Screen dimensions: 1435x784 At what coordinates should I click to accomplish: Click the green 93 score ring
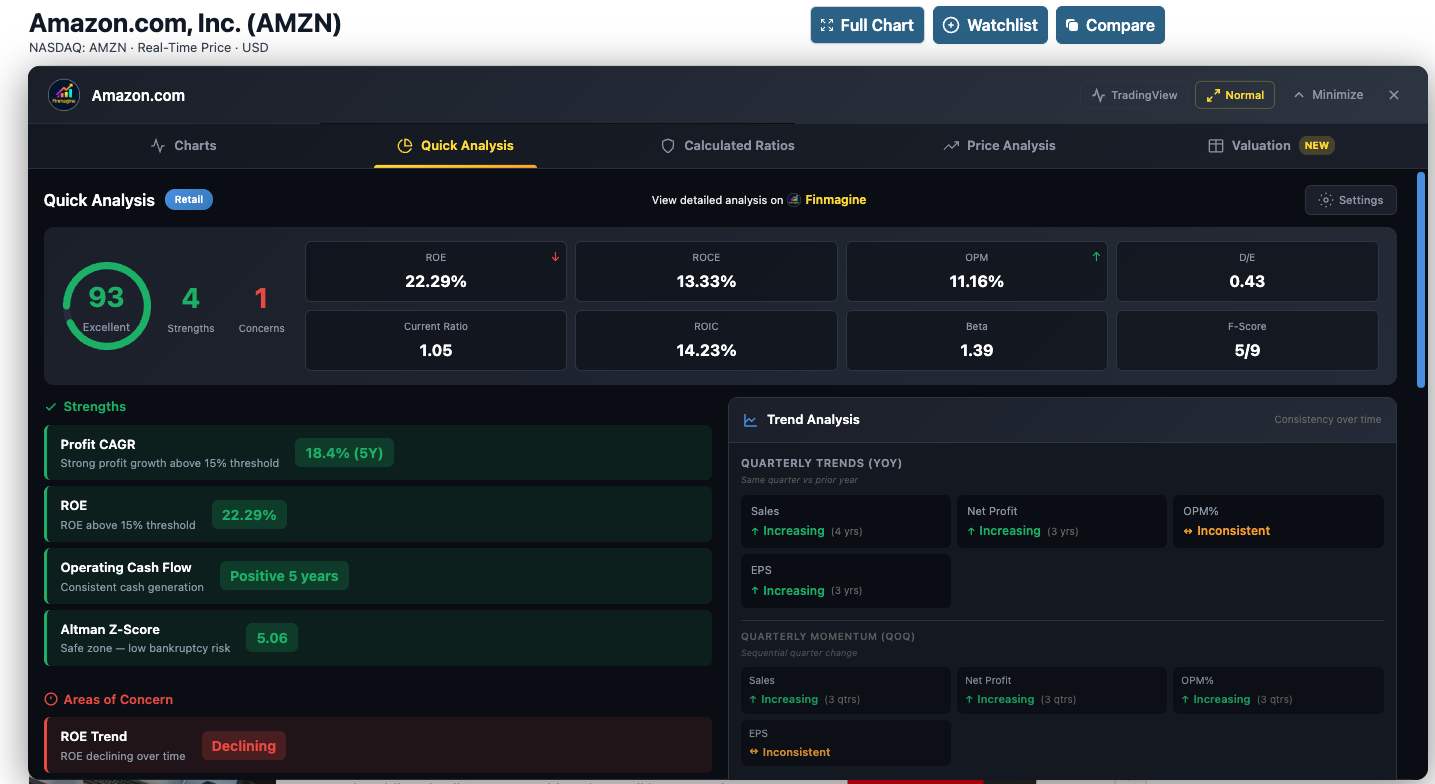point(106,306)
